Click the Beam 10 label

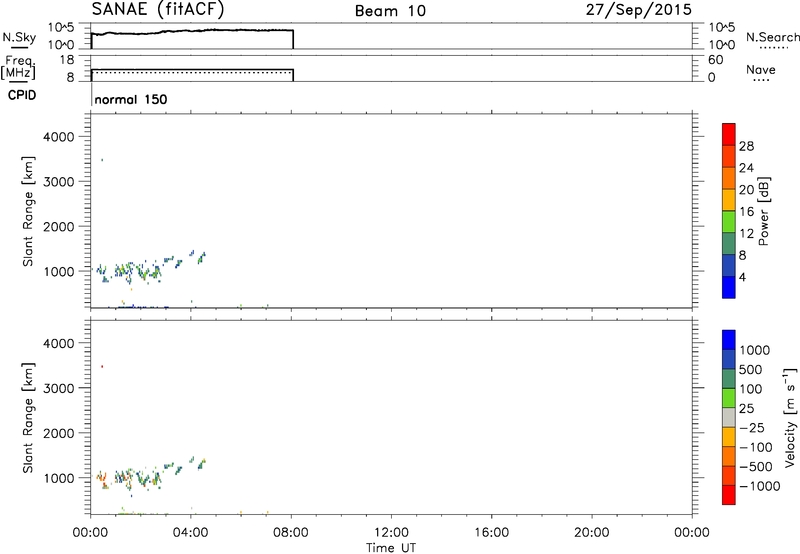point(390,11)
